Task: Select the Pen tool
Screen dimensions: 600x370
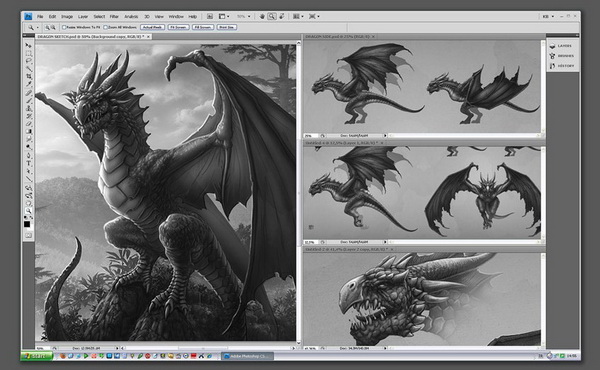Action: (x=28, y=156)
